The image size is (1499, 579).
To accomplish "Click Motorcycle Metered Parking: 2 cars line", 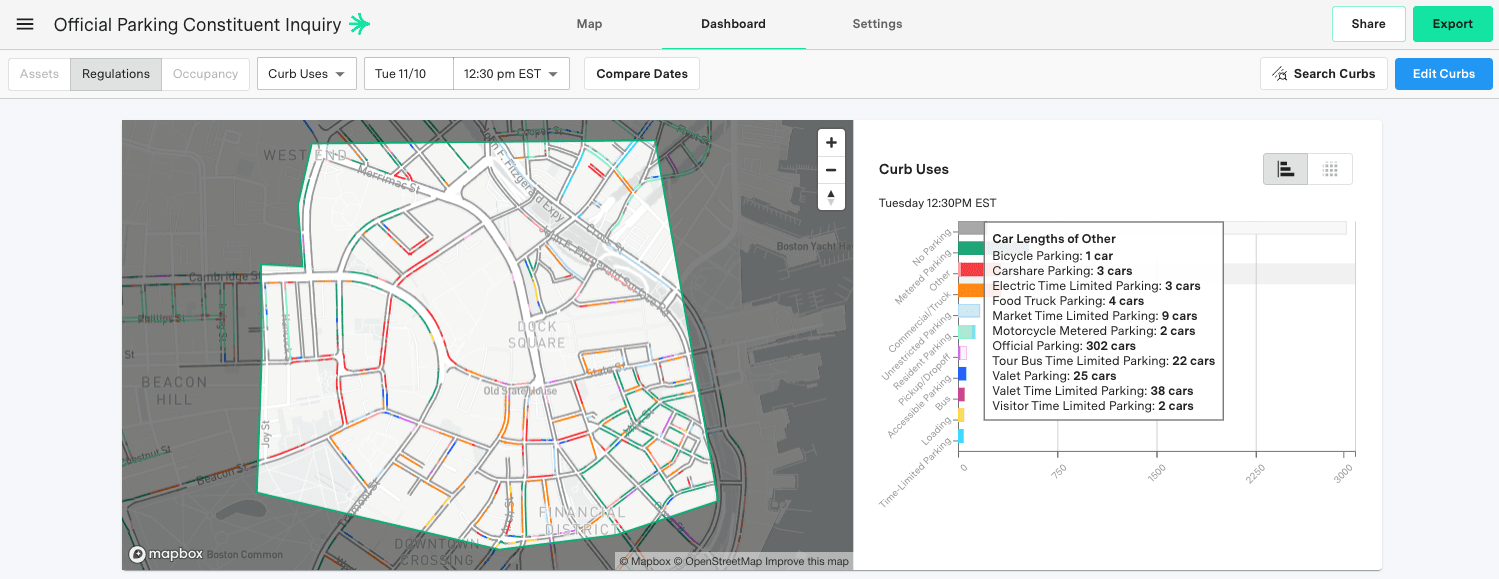I will 1093,331.
